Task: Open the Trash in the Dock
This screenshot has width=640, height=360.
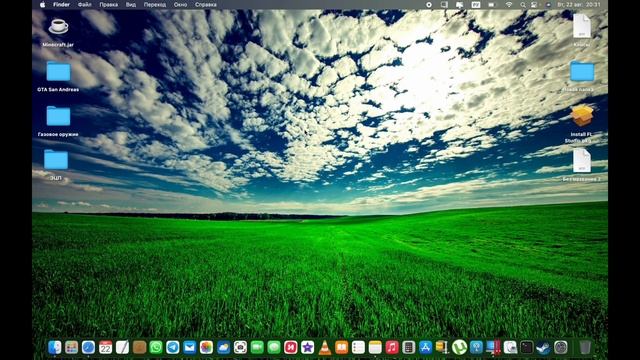Action: [x=585, y=347]
